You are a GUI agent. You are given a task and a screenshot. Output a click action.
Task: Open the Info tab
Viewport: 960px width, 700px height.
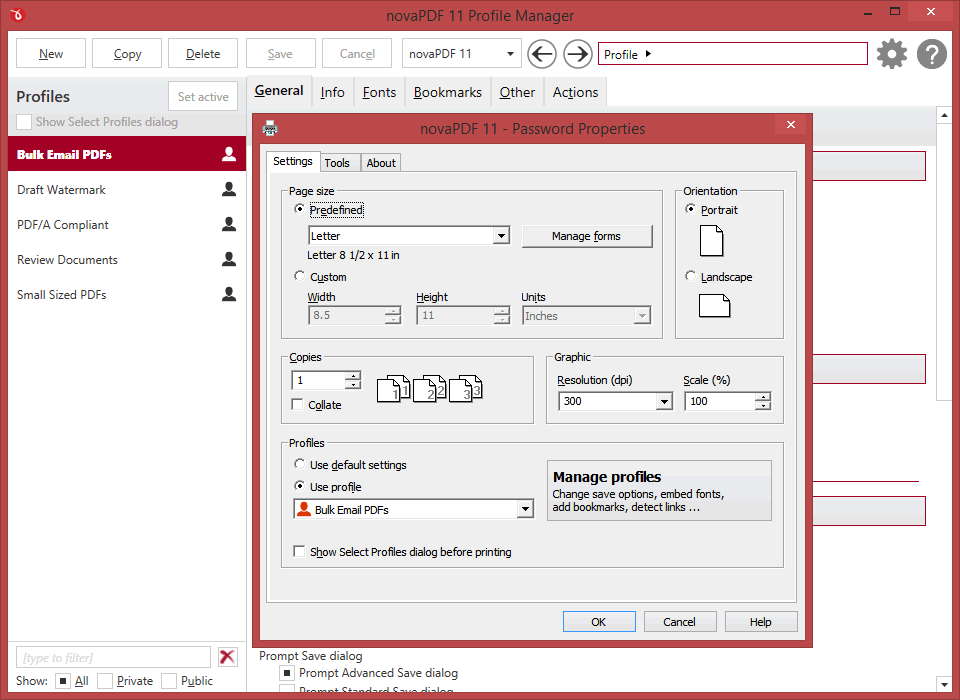pos(332,92)
